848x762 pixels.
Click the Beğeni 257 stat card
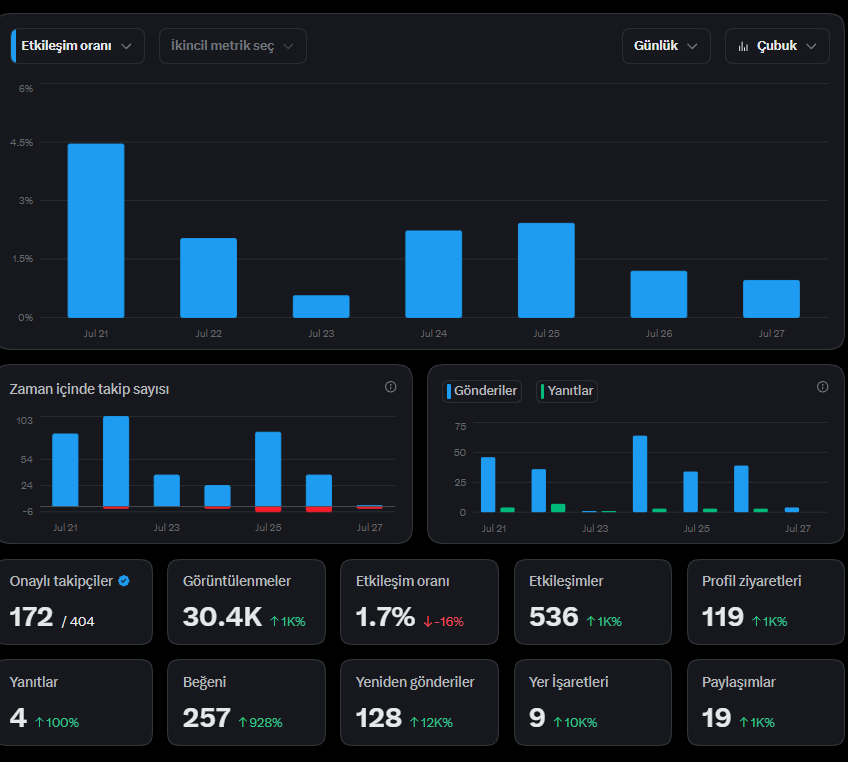click(x=246, y=703)
